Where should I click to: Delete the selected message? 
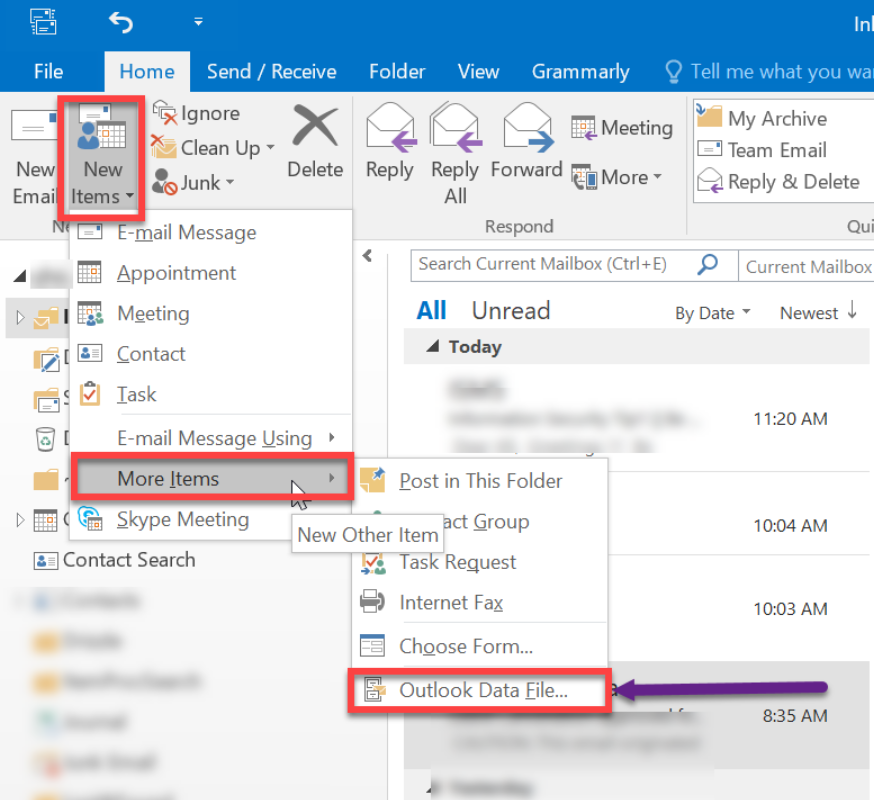click(315, 142)
